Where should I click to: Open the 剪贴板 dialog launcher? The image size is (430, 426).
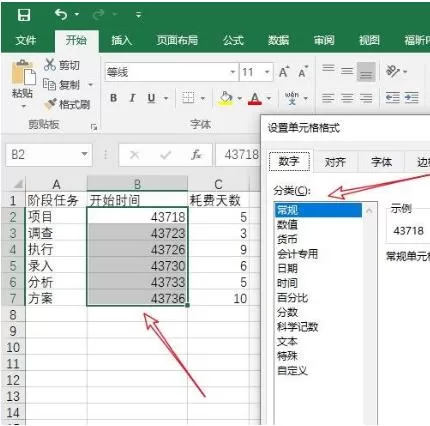click(94, 127)
